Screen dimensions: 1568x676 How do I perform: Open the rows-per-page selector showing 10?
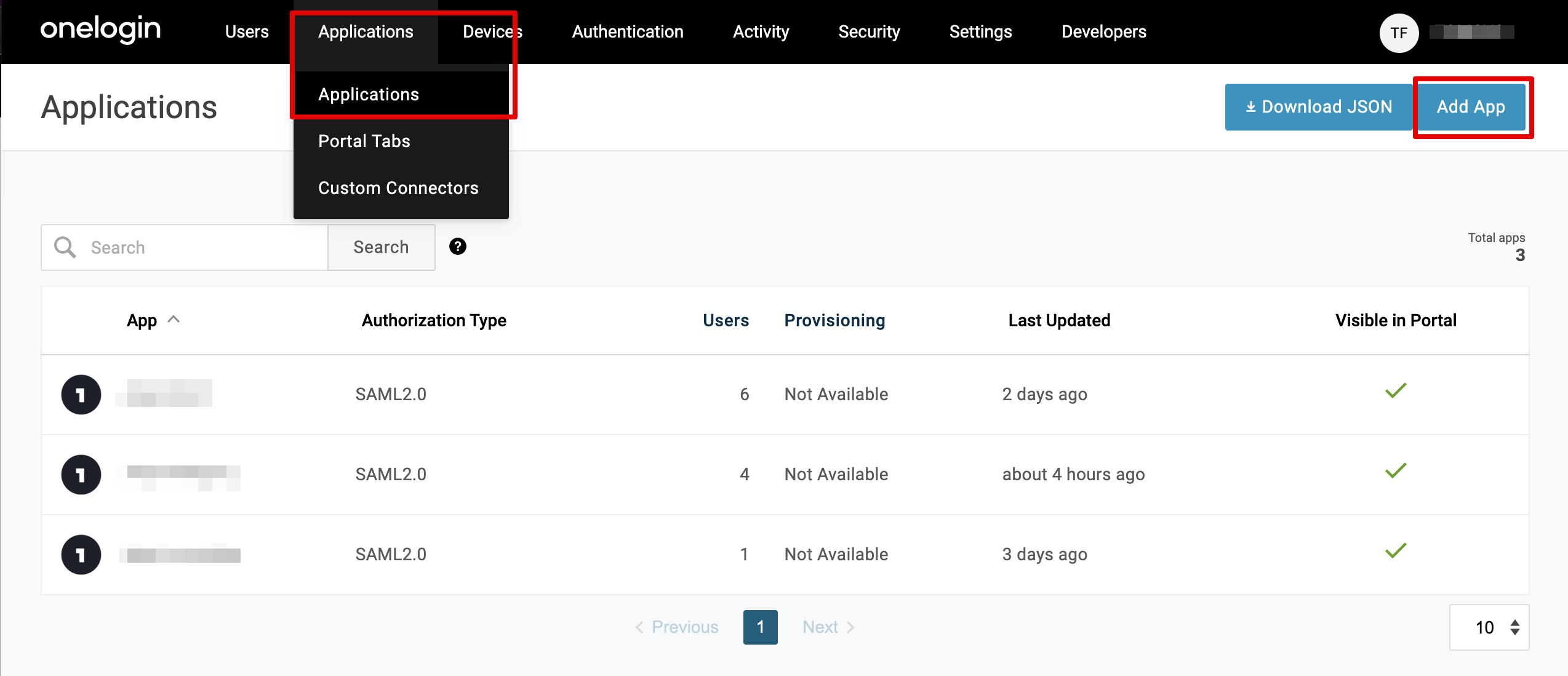click(x=1489, y=627)
